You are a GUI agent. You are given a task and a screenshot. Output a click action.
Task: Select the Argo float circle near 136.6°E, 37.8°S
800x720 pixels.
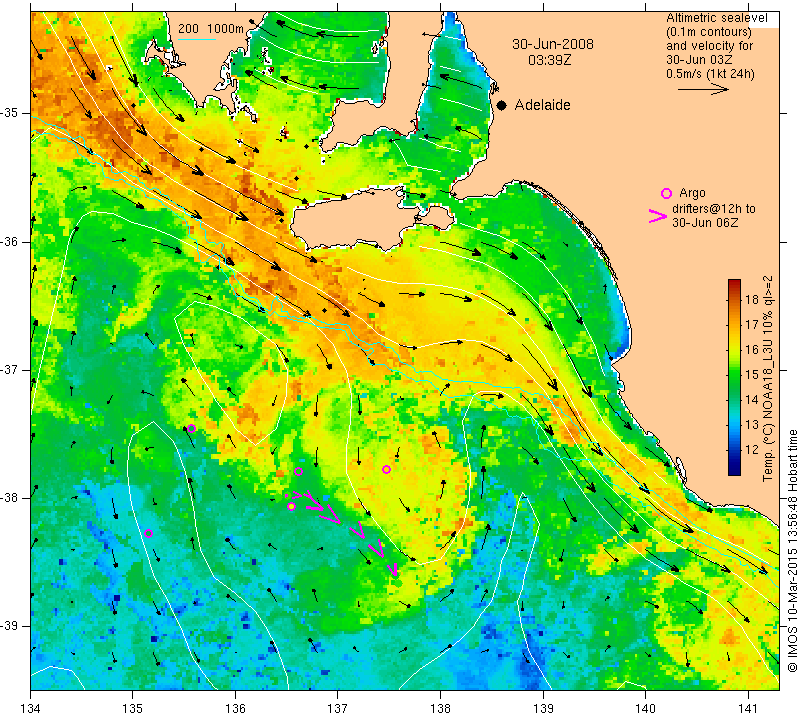(x=298, y=471)
